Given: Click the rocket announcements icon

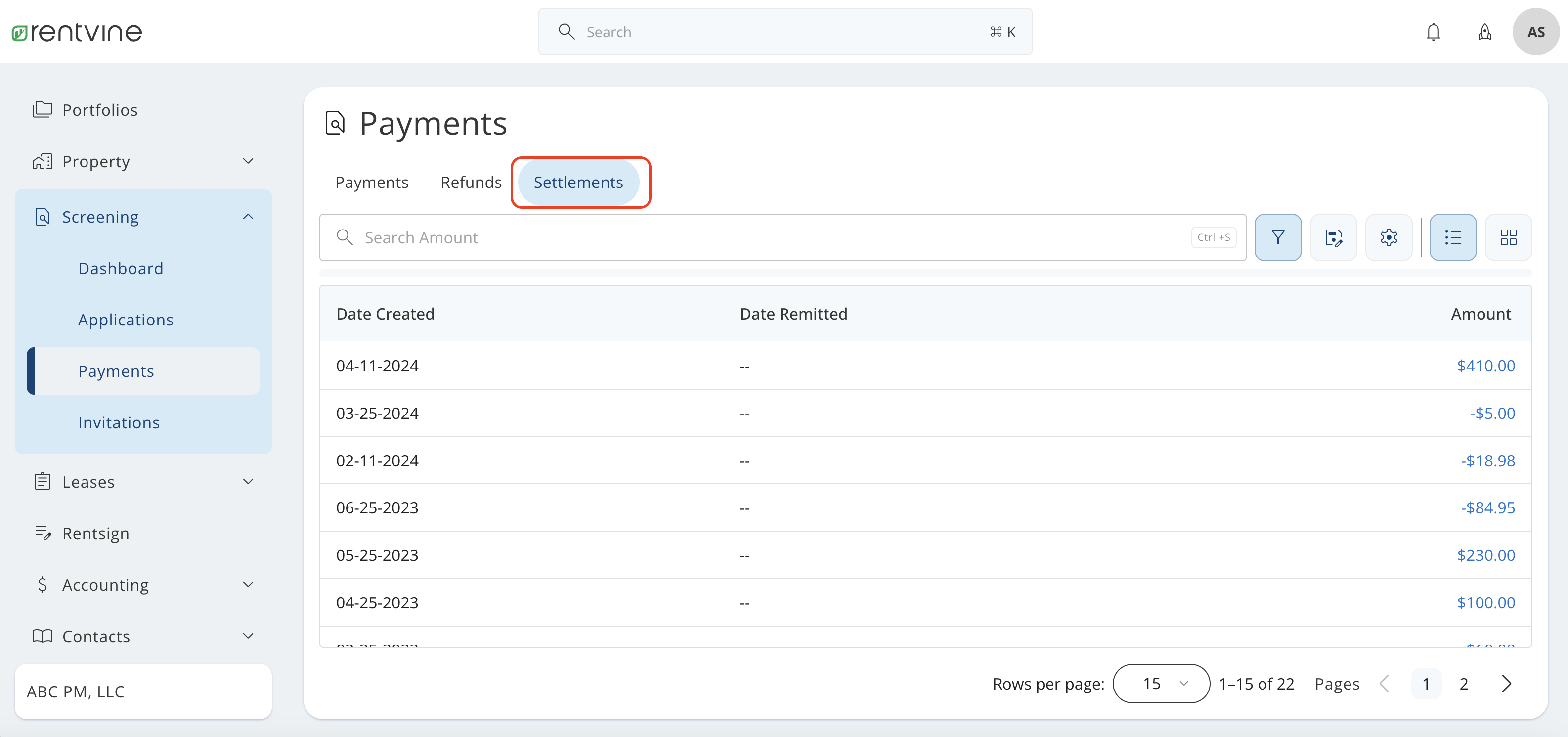Looking at the screenshot, I should tap(1484, 32).
